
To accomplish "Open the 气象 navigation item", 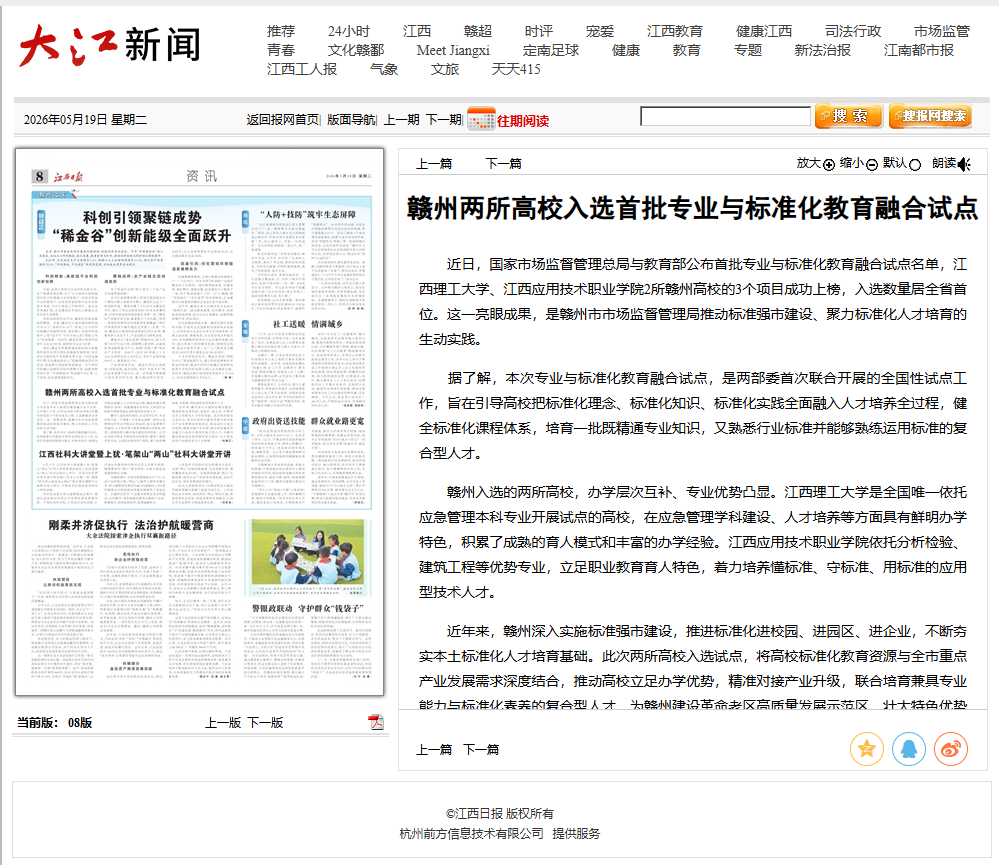I will pos(384,69).
